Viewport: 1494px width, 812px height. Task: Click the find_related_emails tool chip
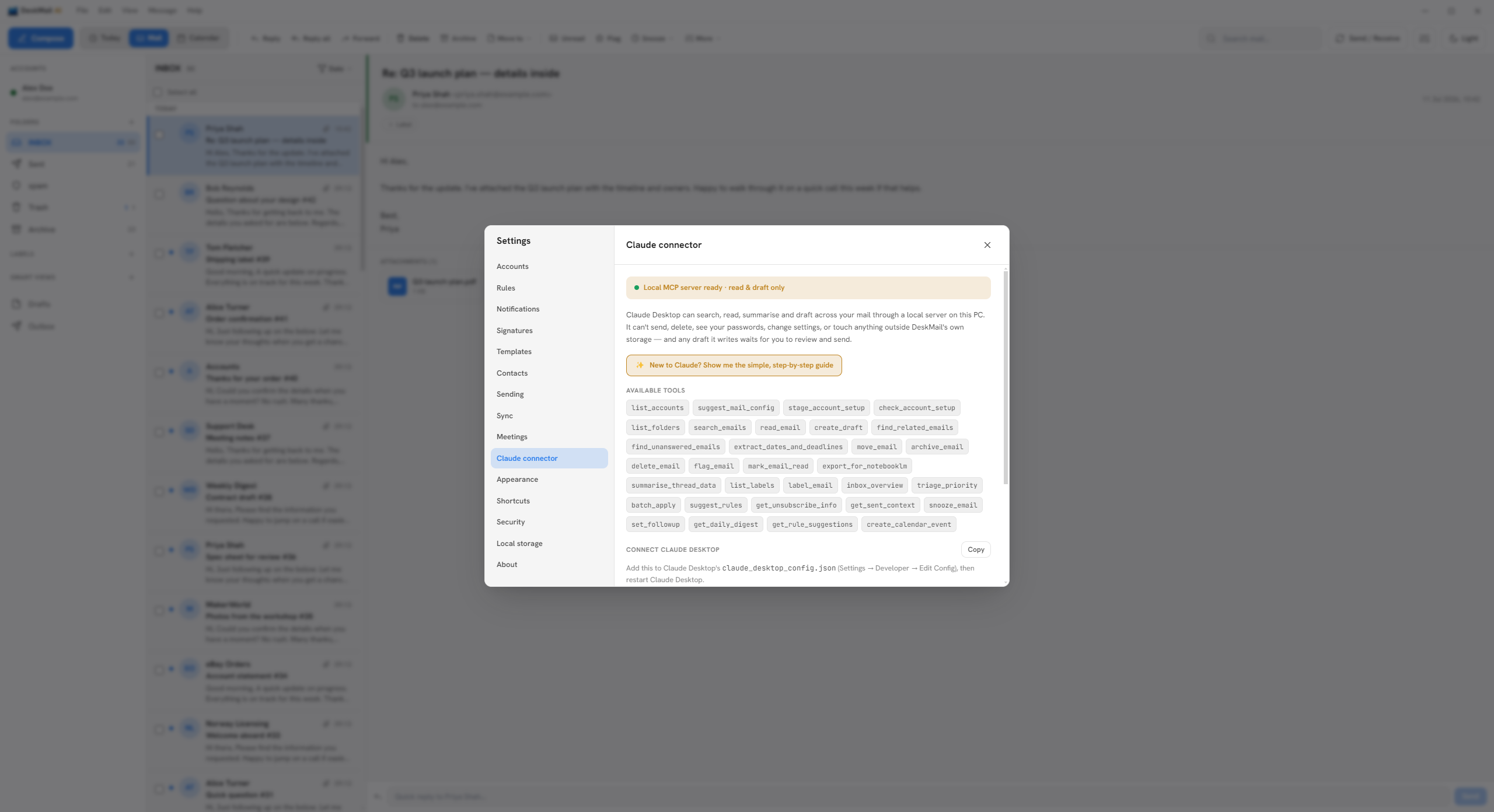(x=914, y=428)
